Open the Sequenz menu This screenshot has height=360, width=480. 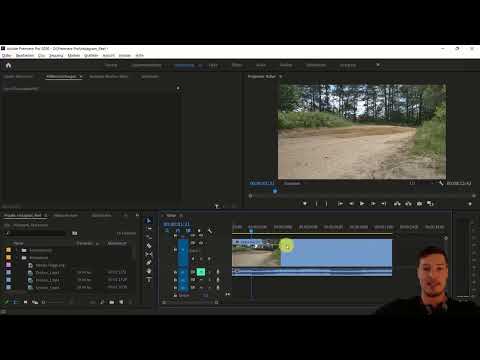pyautogui.click(x=56, y=55)
